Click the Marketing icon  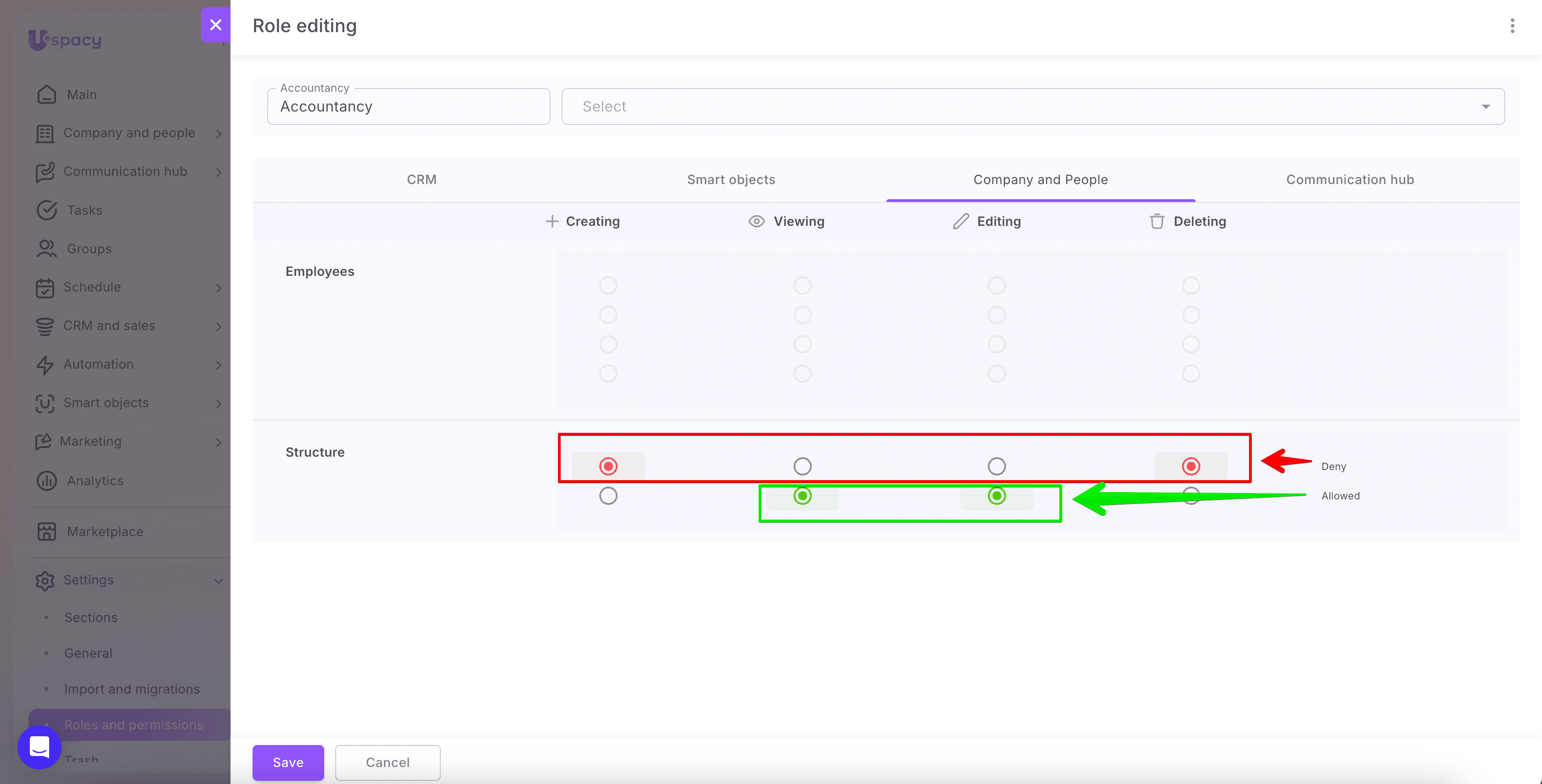tap(43, 442)
